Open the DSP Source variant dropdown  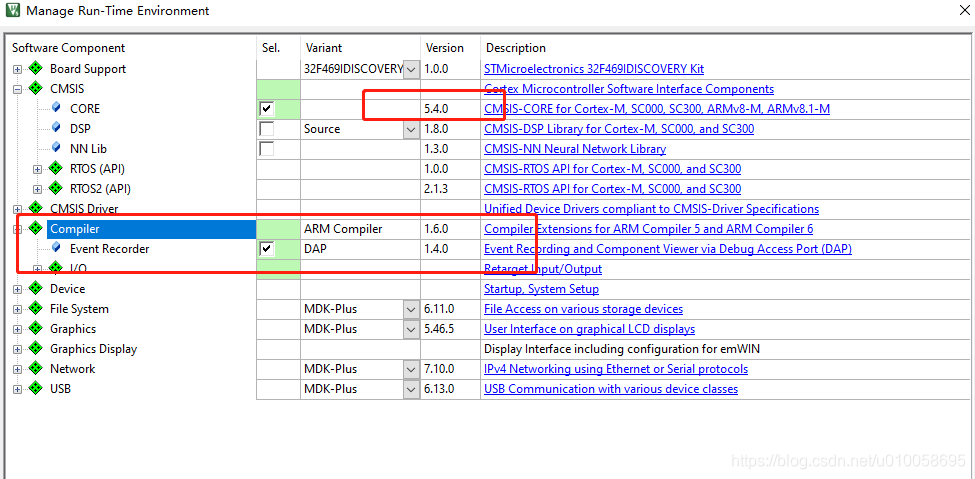pyautogui.click(x=411, y=129)
